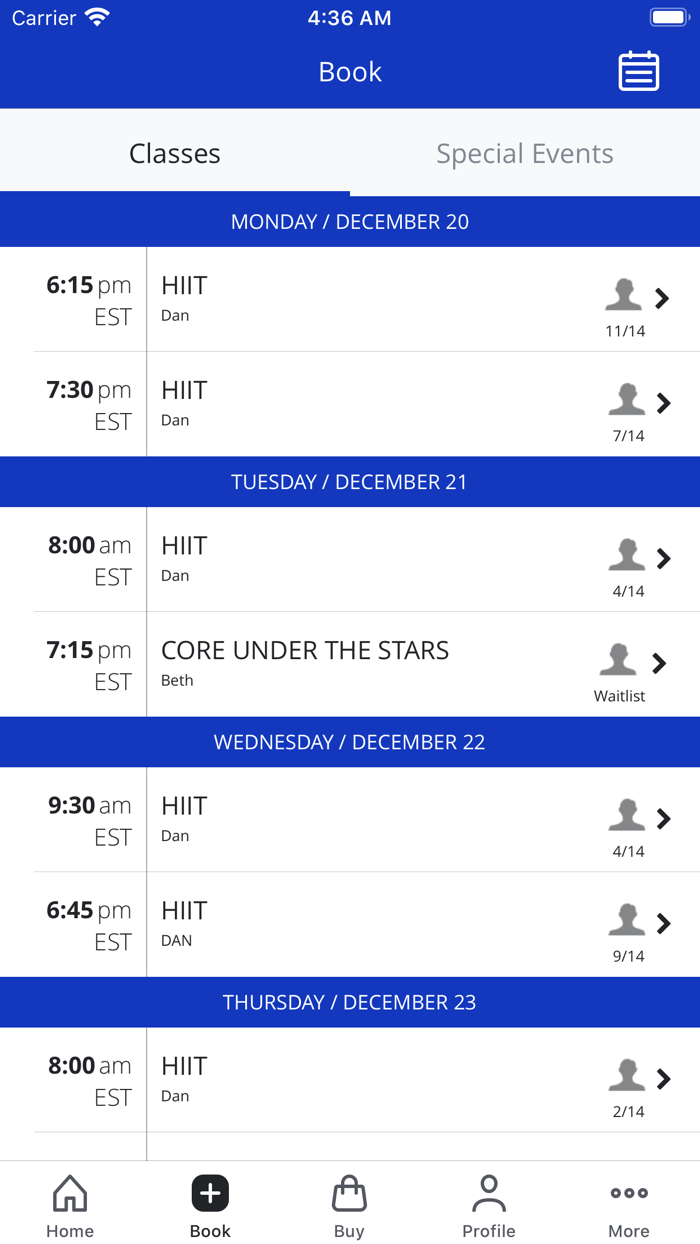Tap the Tuesday / December 21 header
The width and height of the screenshot is (700, 1244).
pos(349,482)
